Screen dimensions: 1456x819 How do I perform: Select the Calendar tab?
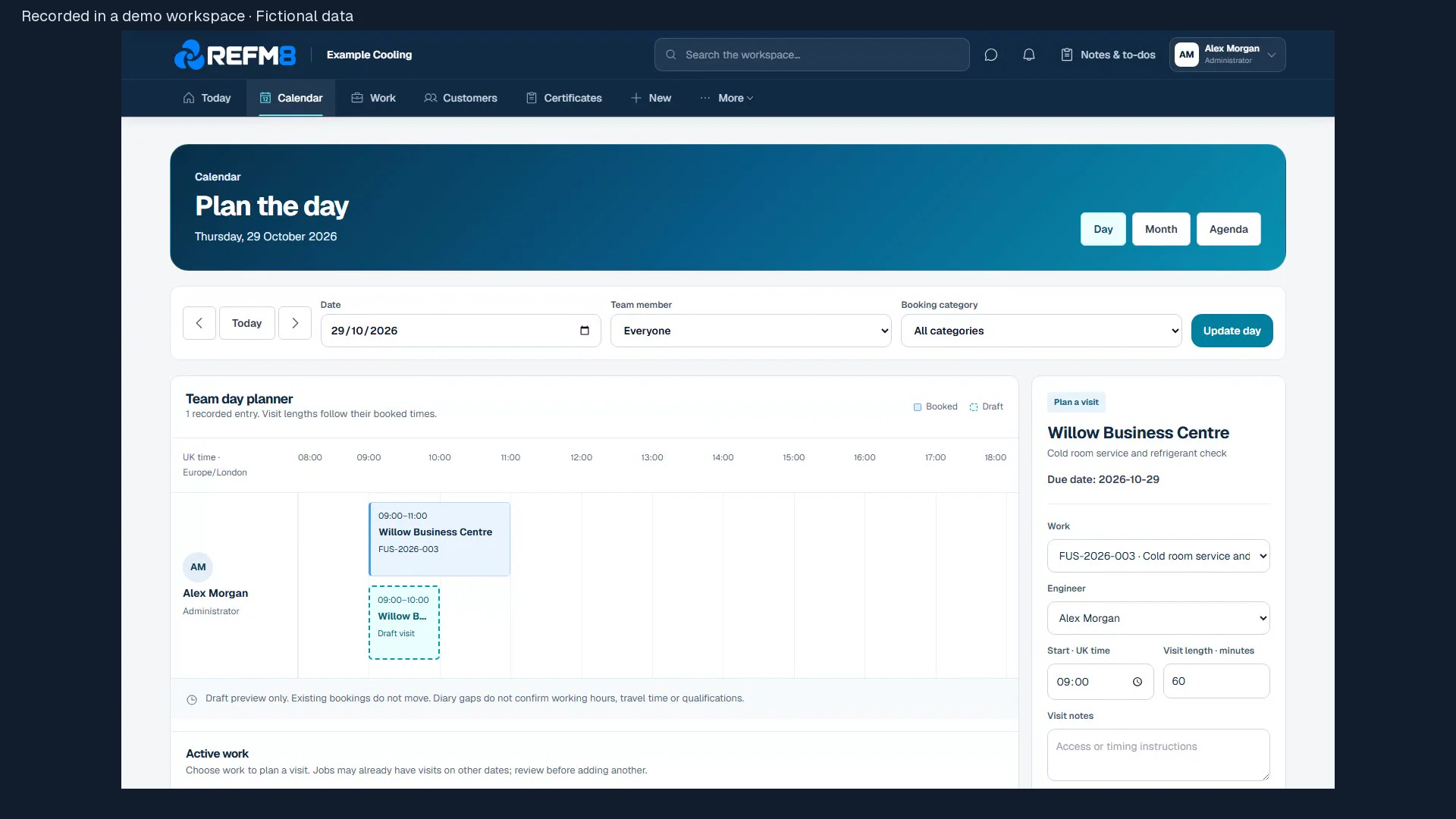(x=291, y=98)
